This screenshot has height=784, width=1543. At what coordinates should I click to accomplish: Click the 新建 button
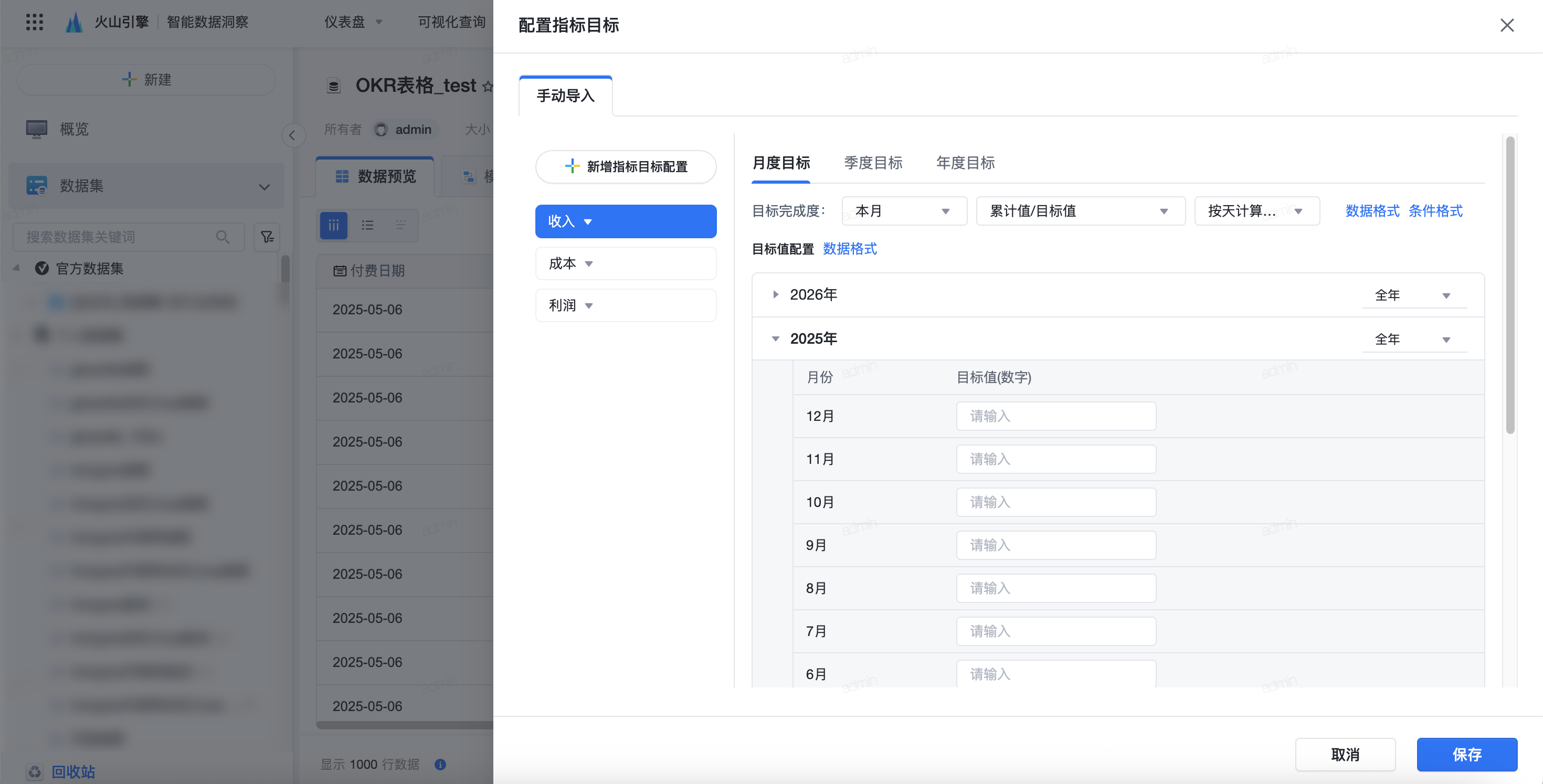pos(146,80)
